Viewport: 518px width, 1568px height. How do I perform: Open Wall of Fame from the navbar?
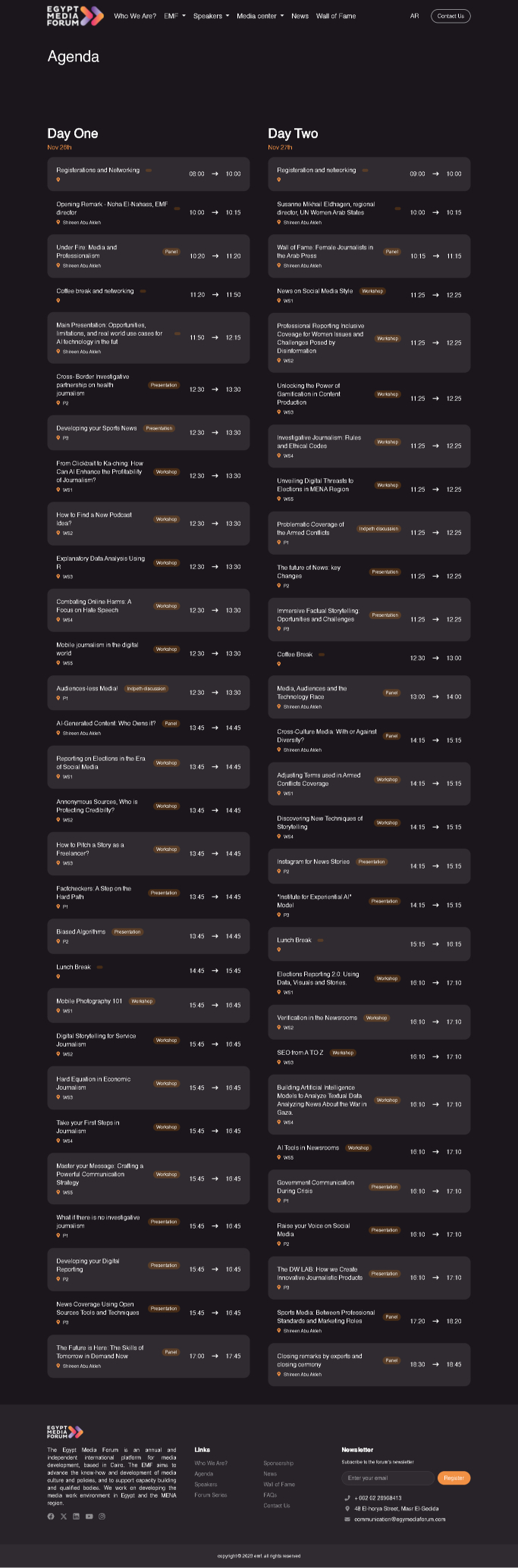(336, 16)
